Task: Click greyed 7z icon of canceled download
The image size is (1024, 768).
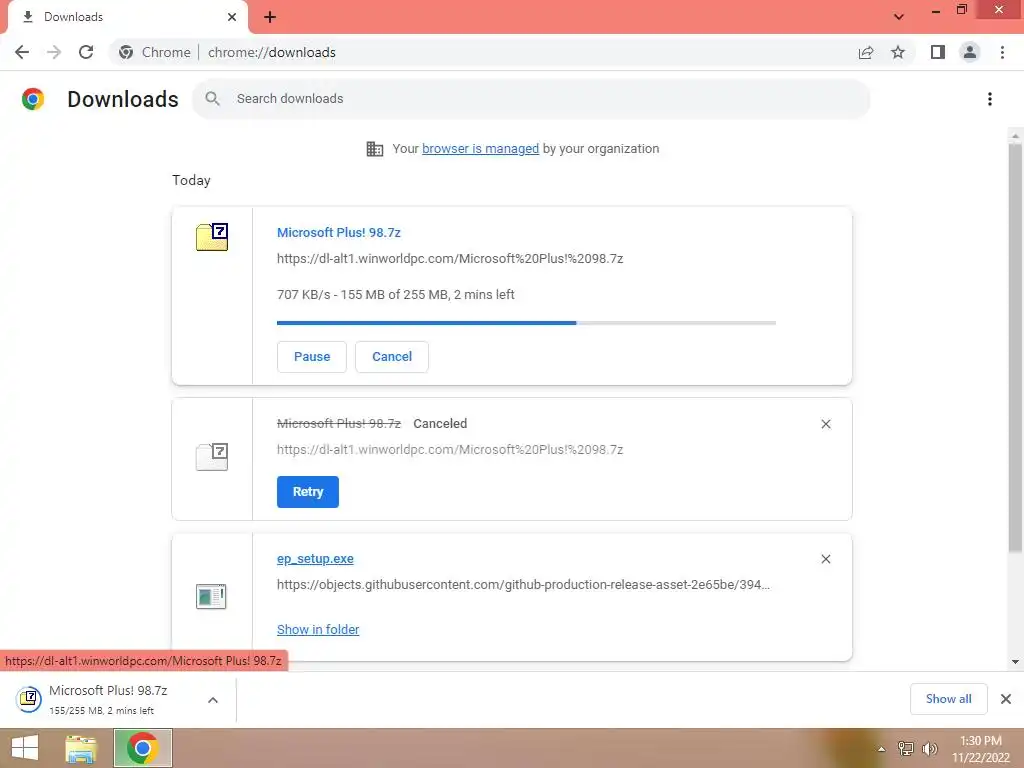Action: point(212,456)
